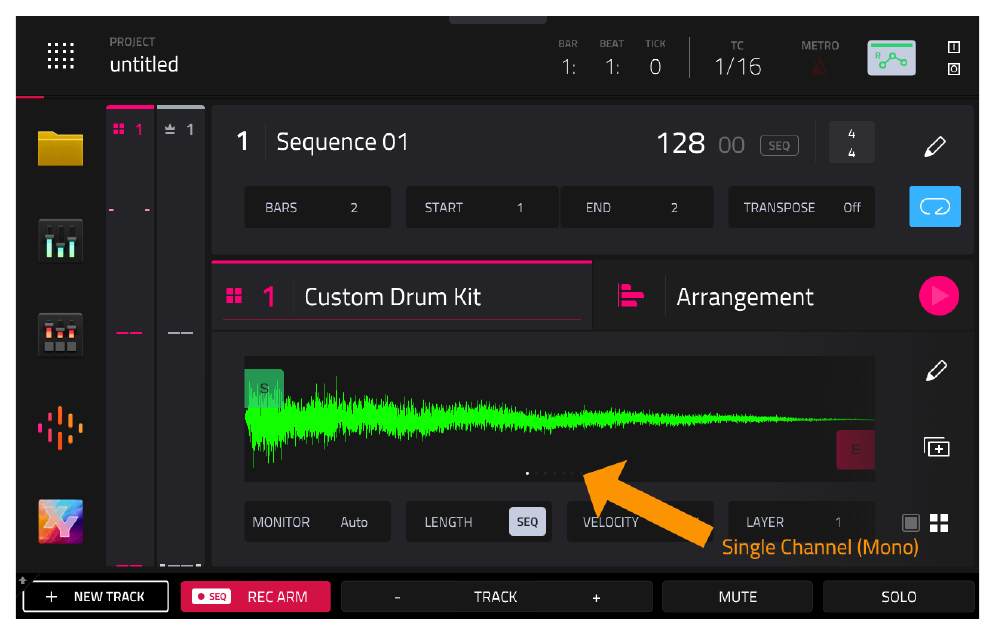Start playback with the pink play button

[938, 295]
